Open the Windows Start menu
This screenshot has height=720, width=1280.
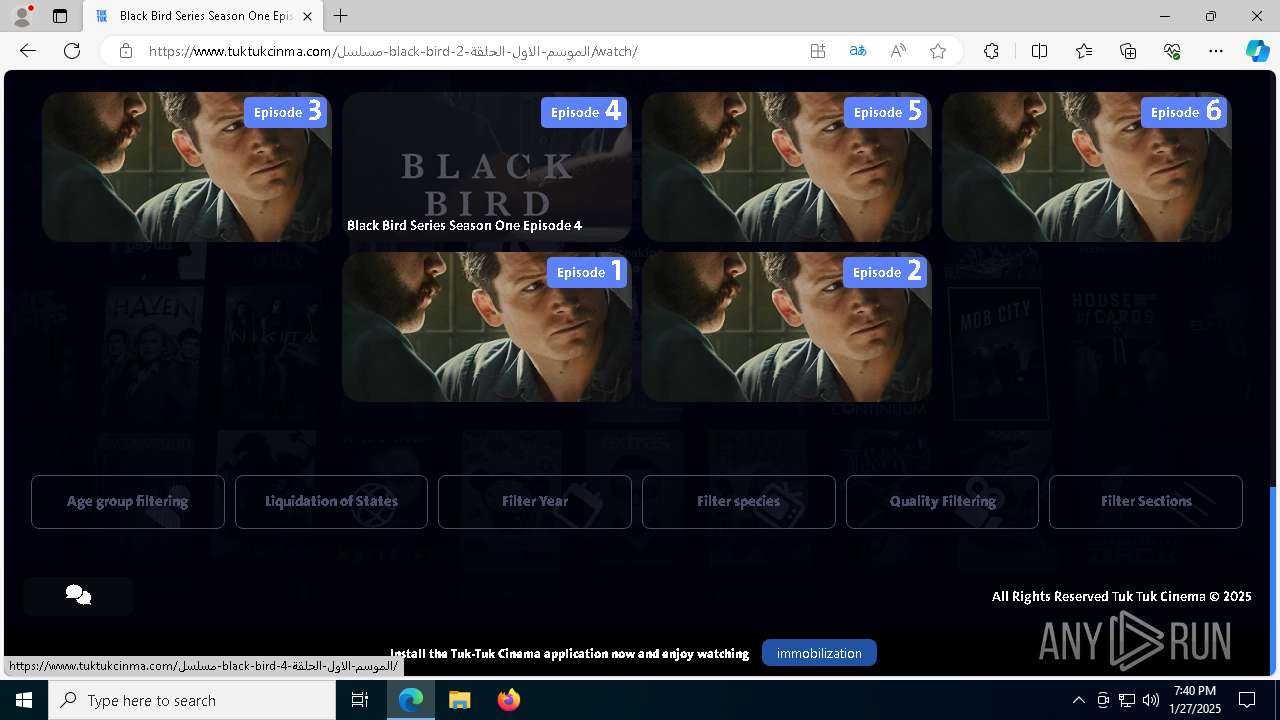24,700
